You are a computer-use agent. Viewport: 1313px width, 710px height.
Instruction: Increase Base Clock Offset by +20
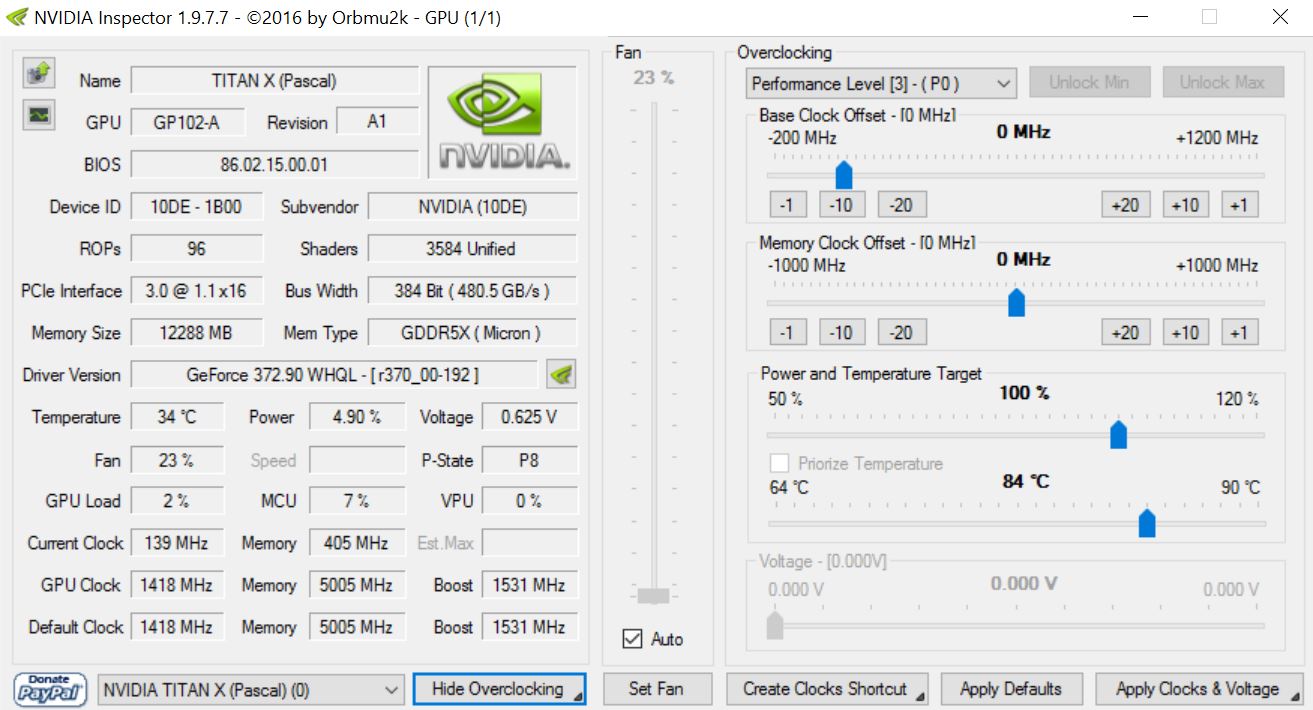click(1125, 205)
